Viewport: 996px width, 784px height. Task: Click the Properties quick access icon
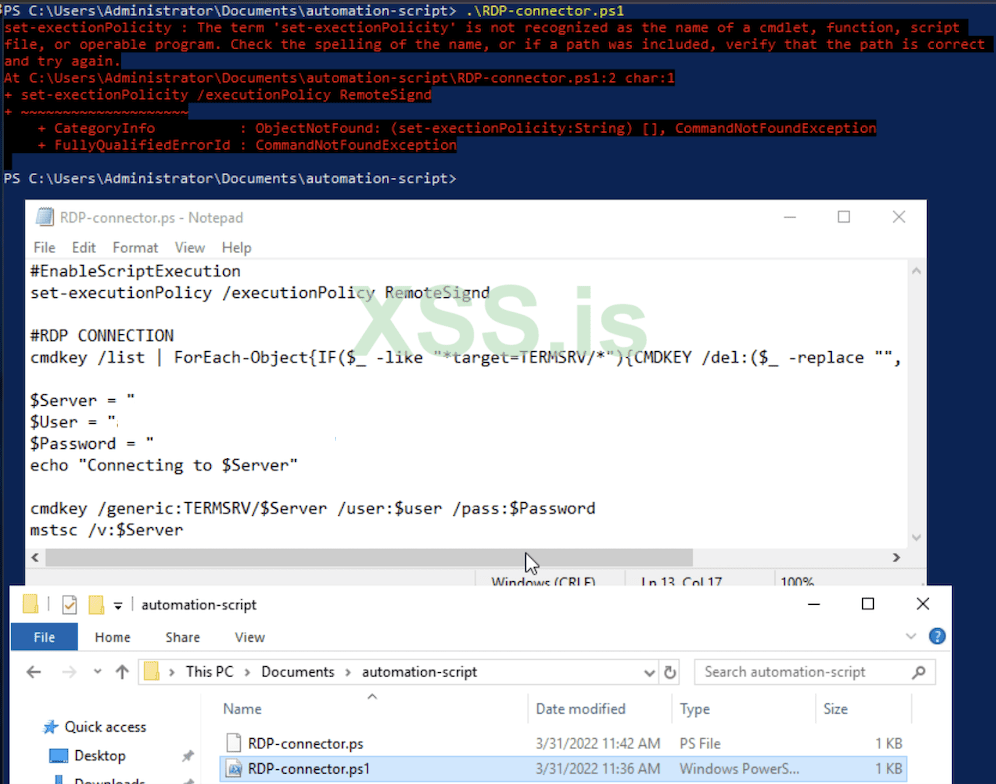[69, 604]
